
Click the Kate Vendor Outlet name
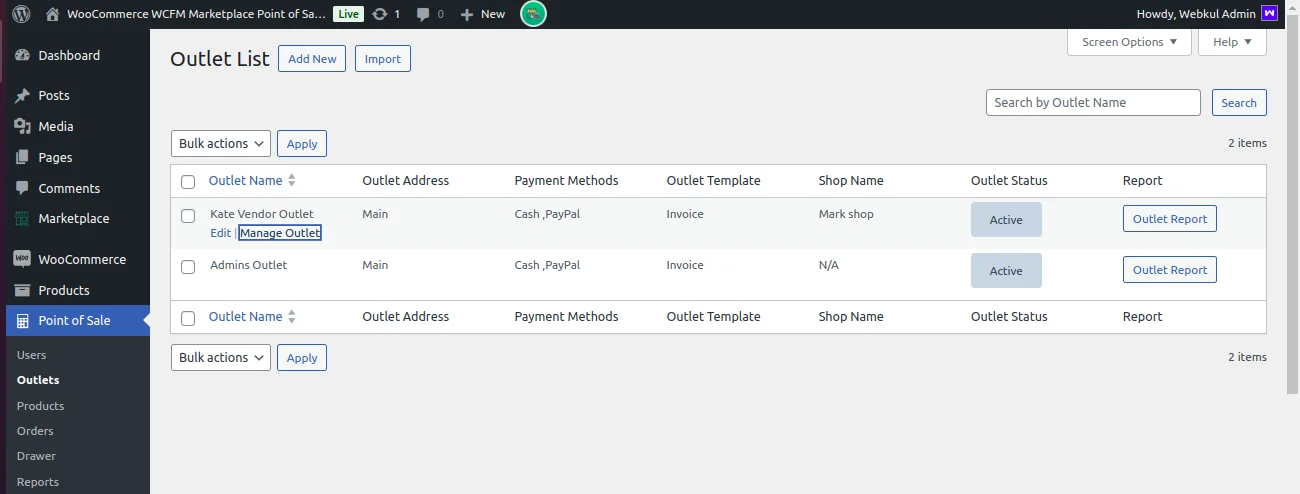point(262,214)
